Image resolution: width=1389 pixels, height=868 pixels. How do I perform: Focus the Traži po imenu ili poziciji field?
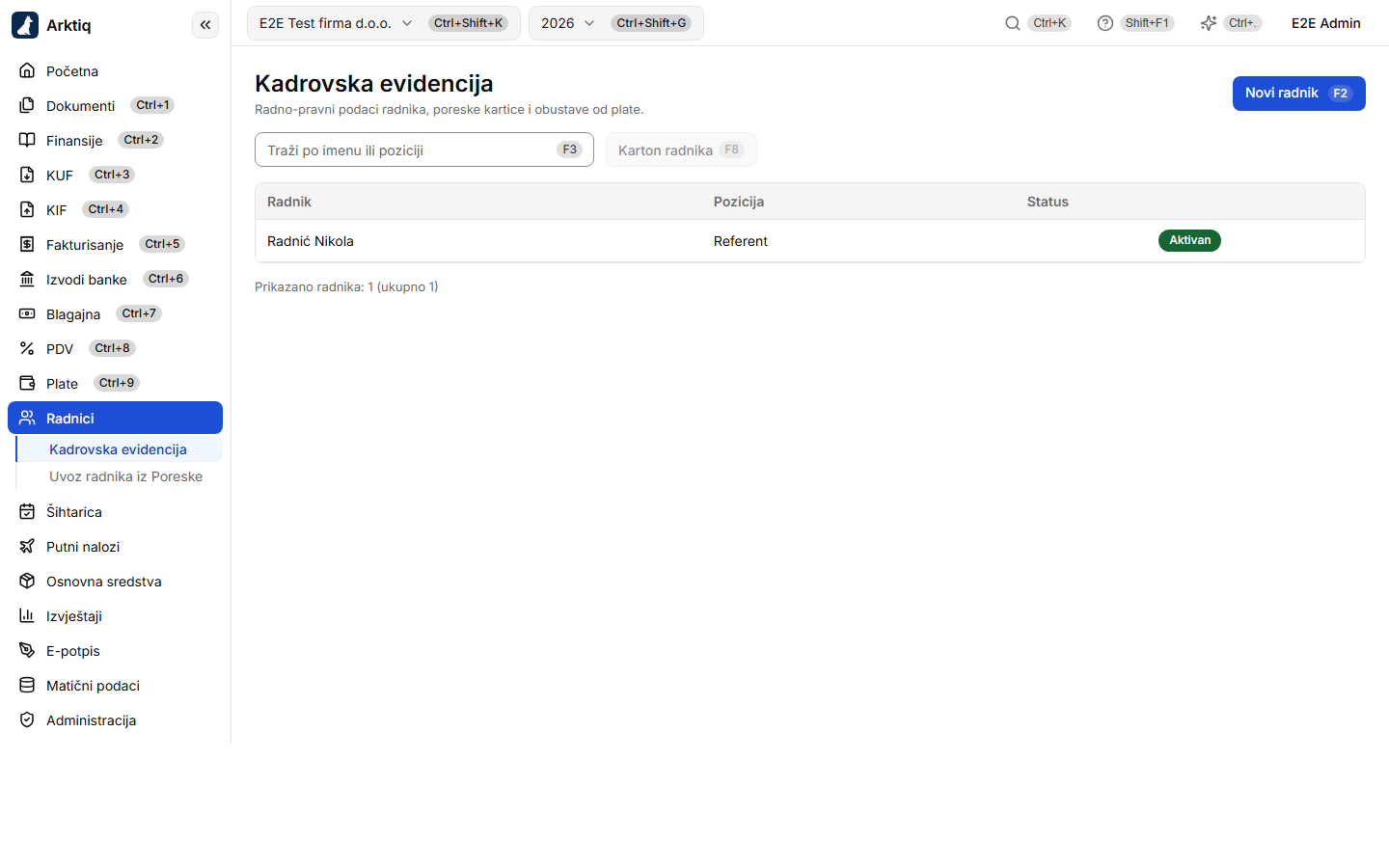[x=424, y=149]
